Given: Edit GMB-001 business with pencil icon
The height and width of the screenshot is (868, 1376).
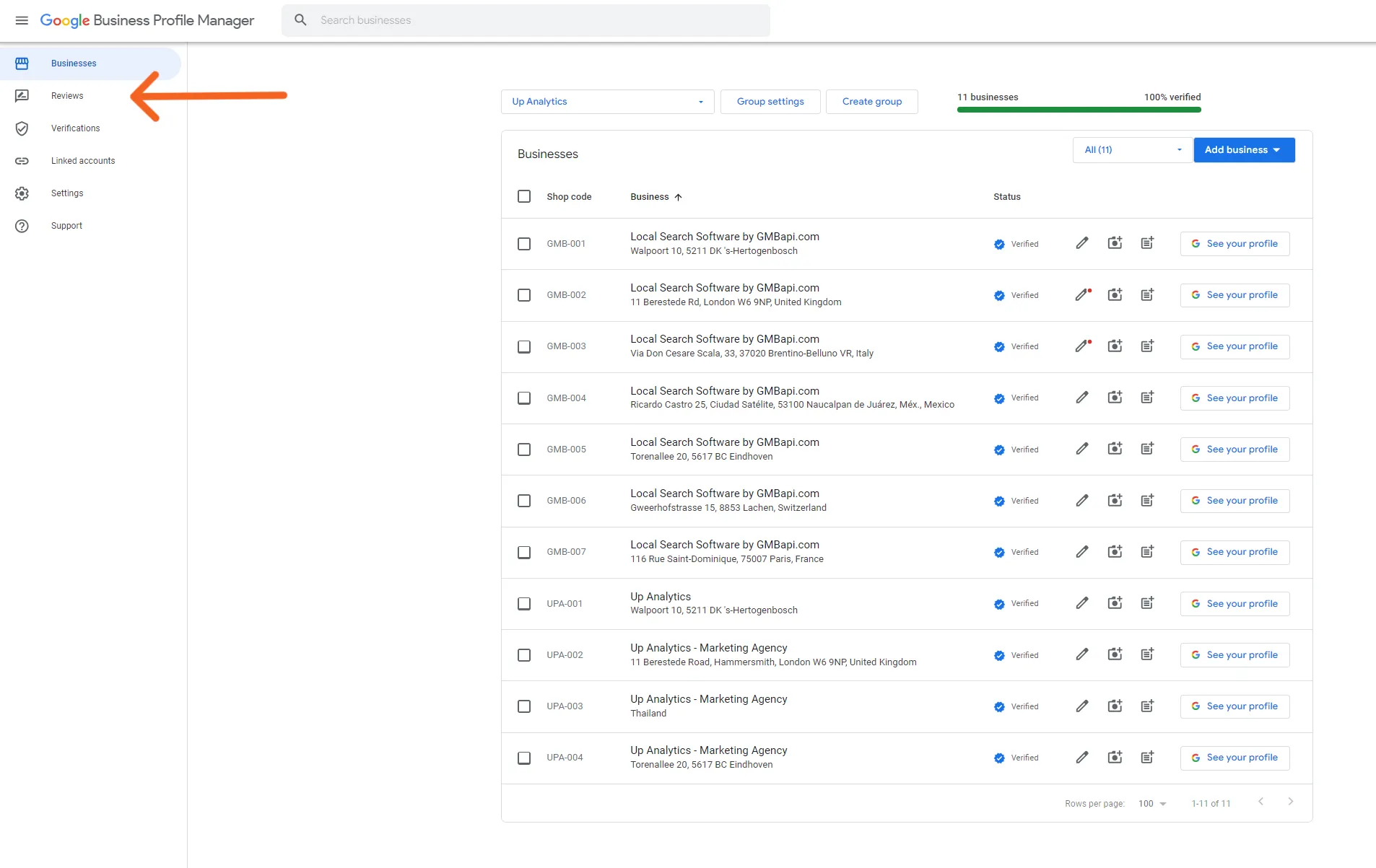Looking at the screenshot, I should (x=1081, y=243).
